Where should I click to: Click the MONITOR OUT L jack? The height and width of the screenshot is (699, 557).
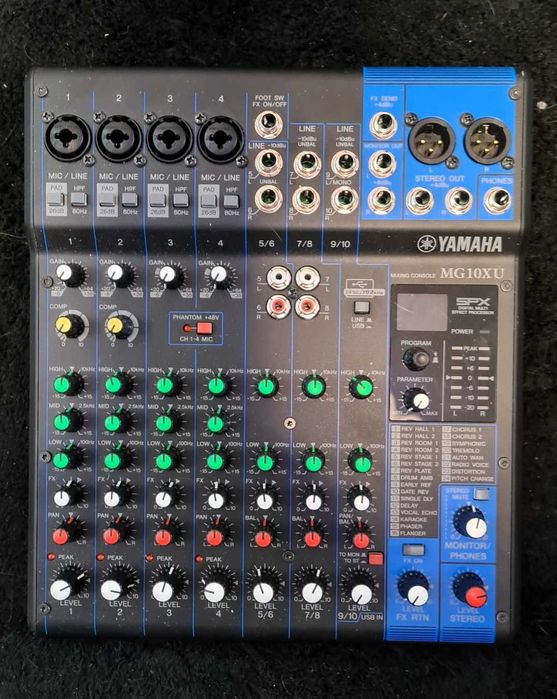[382, 164]
